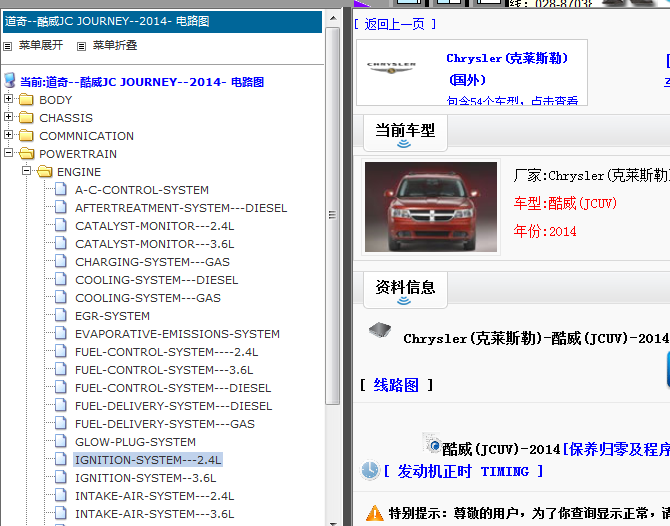Viewport: 670px width, 526px height.
Task: Click document icon of GLOW-PLUG-SYSTEM
Action: tap(61, 440)
